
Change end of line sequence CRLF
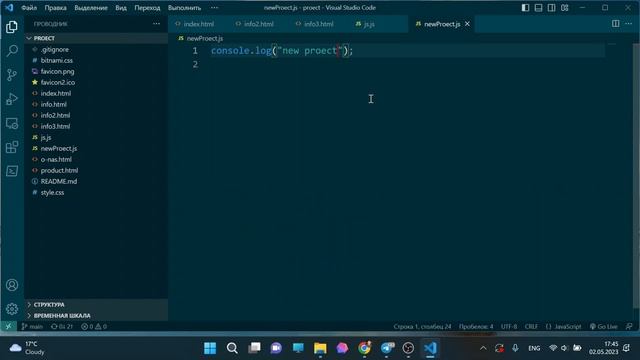coord(531,327)
